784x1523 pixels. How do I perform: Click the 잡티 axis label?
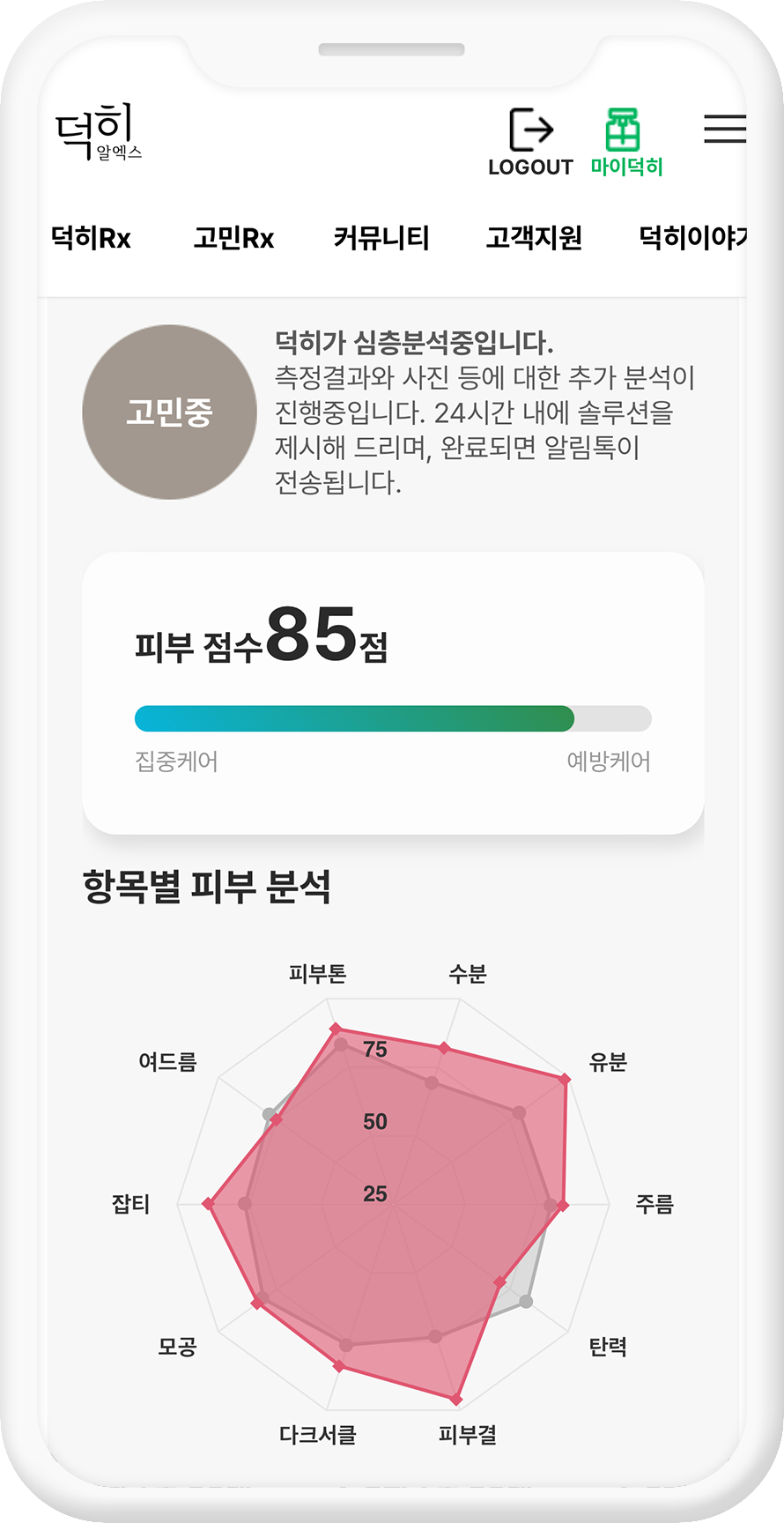point(130,1204)
